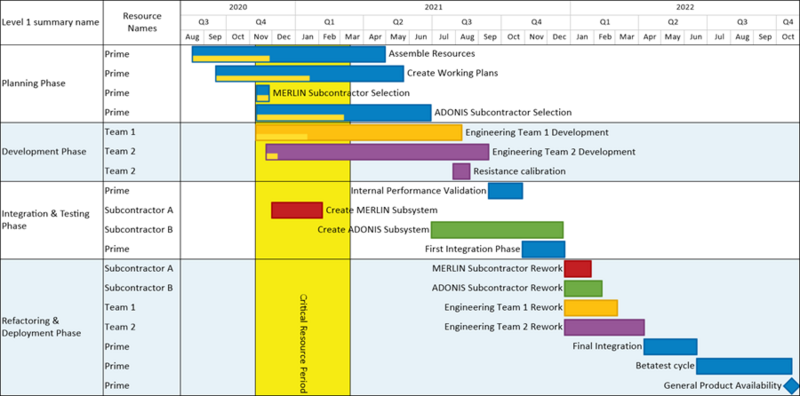Click the Create Working Plans label text

(452, 73)
